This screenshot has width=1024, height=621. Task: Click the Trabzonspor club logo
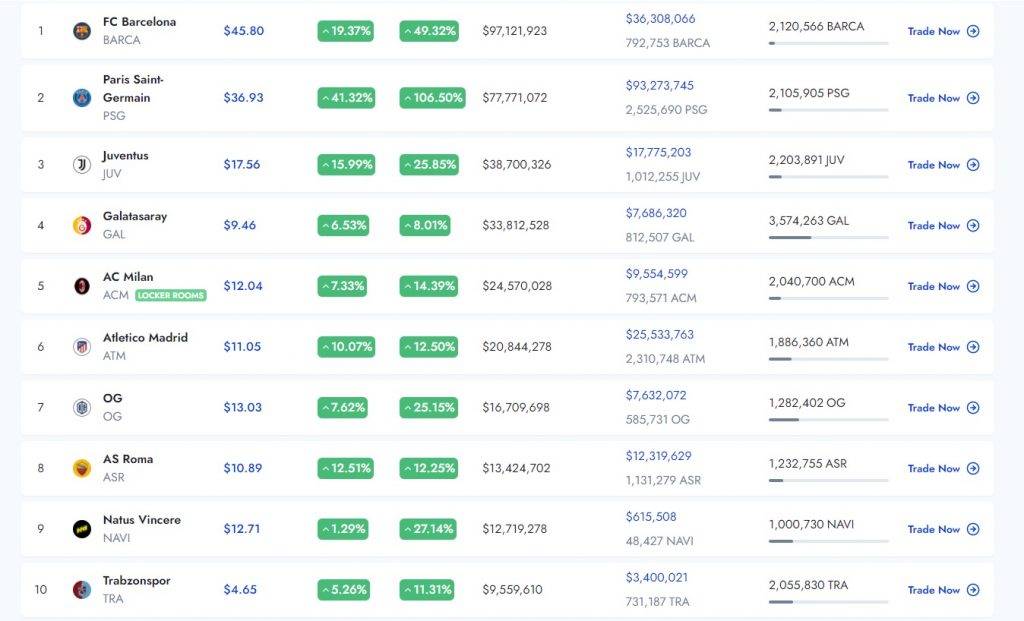pos(82,590)
